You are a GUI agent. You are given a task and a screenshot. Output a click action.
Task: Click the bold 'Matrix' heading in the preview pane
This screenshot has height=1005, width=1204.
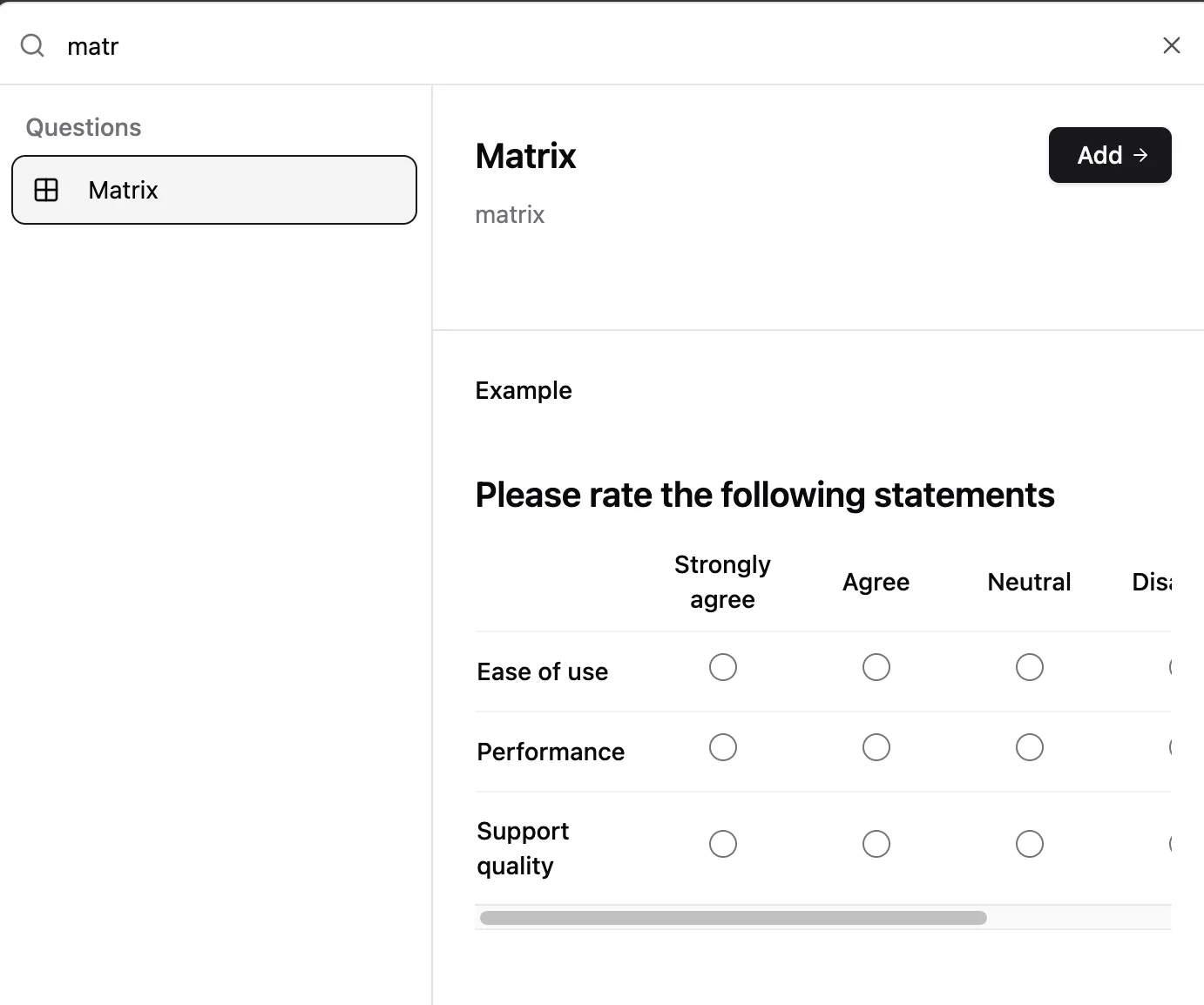click(x=526, y=156)
